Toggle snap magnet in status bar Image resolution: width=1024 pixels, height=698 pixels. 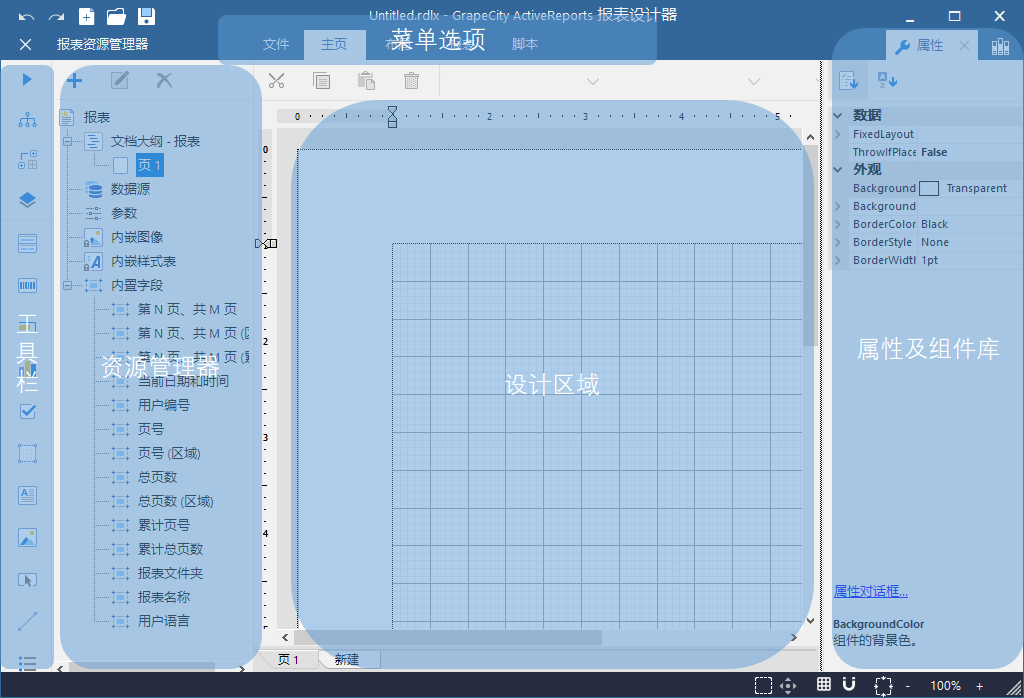[x=849, y=684]
